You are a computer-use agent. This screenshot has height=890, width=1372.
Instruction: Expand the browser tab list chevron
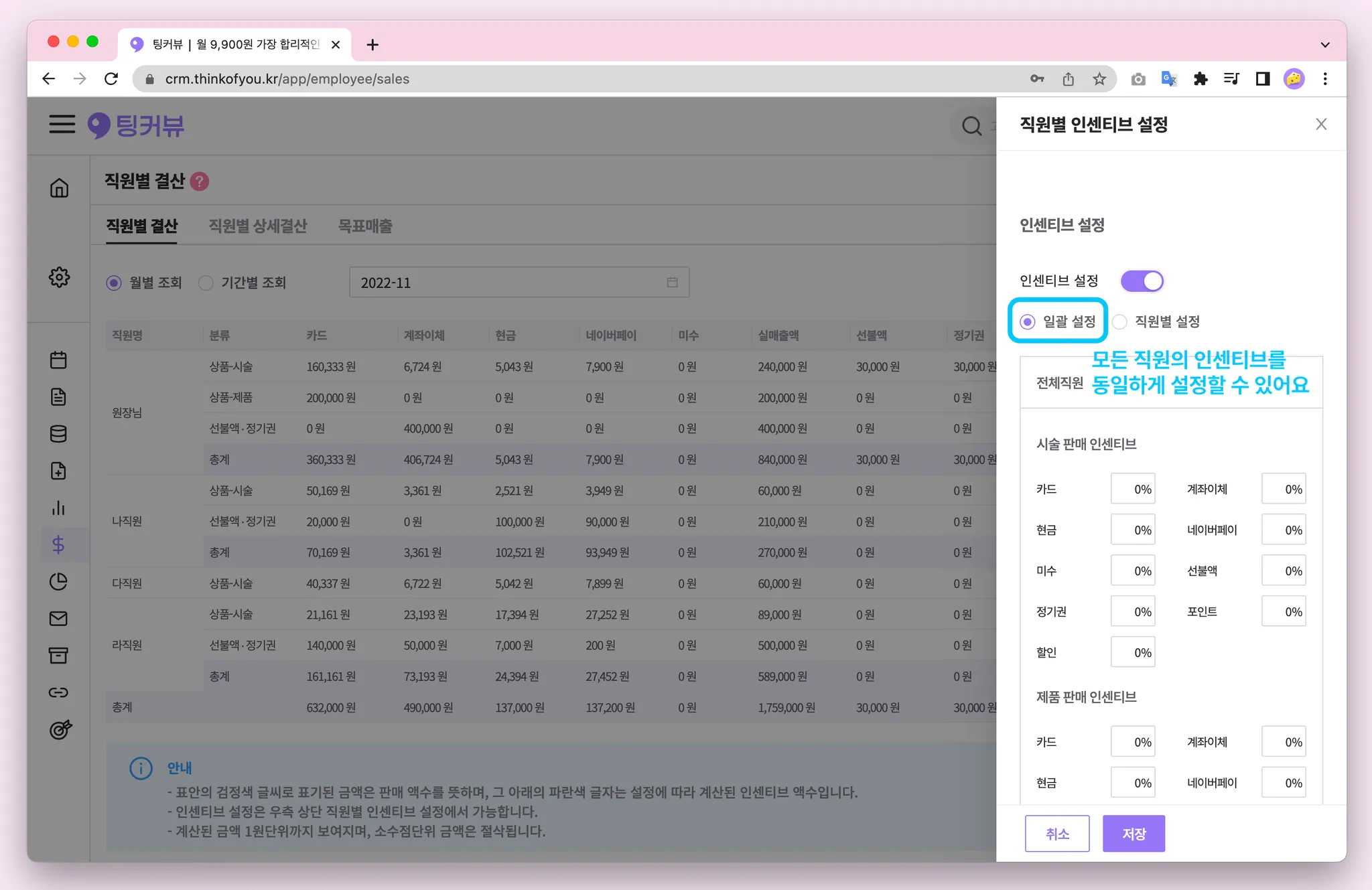coord(1324,45)
